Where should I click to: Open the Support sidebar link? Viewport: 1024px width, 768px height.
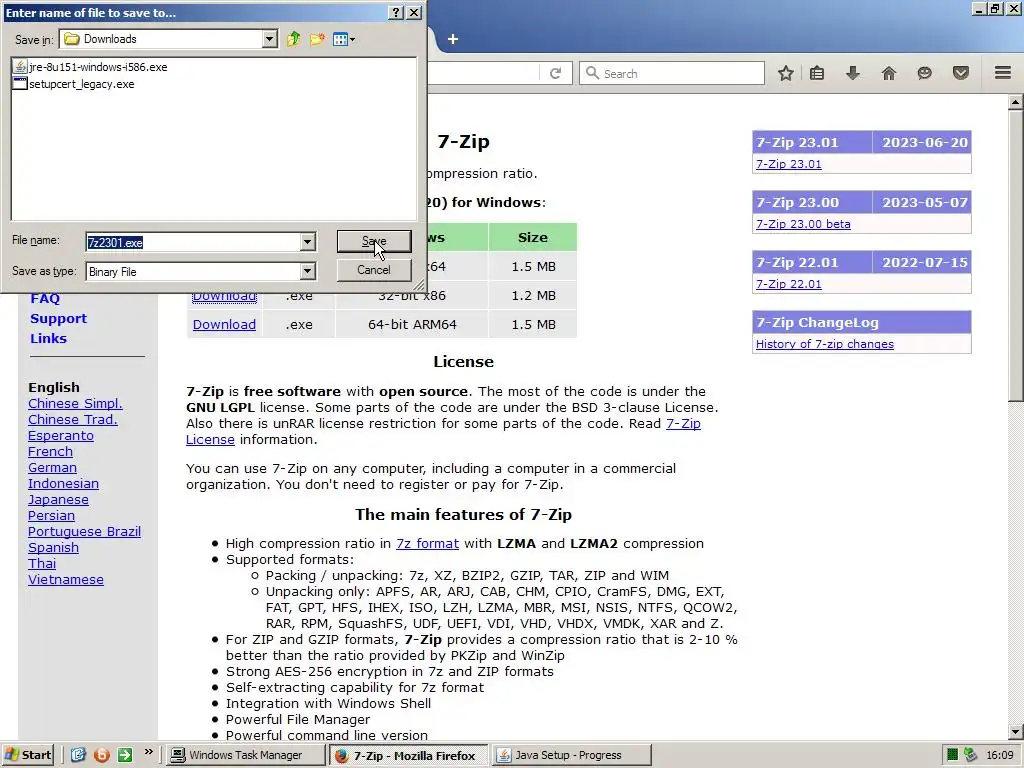pyautogui.click(x=58, y=319)
